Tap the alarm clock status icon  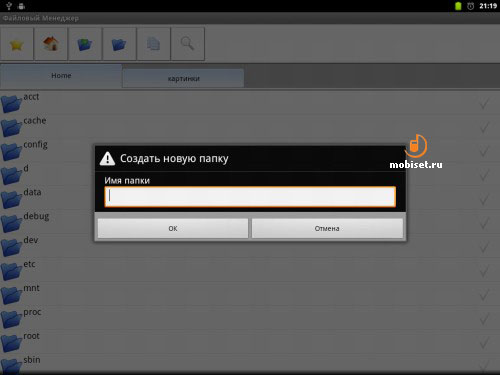[470, 6]
